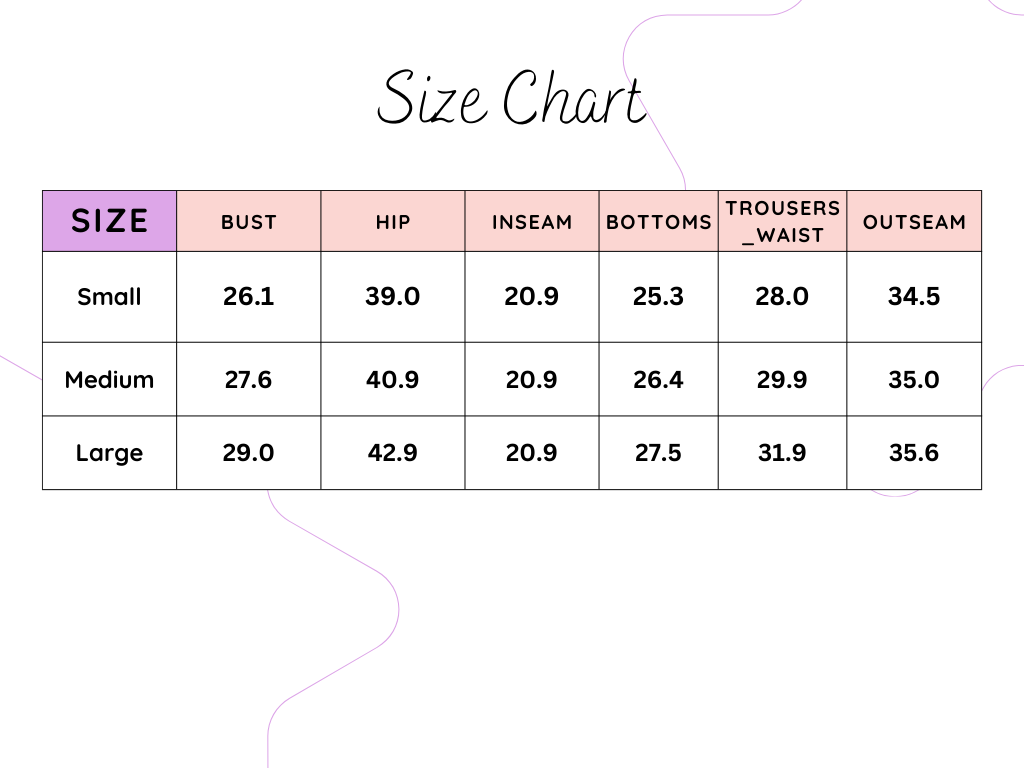Select the purple SIZE header cell
Viewport: 1024px width, 768px height.
pos(109,221)
